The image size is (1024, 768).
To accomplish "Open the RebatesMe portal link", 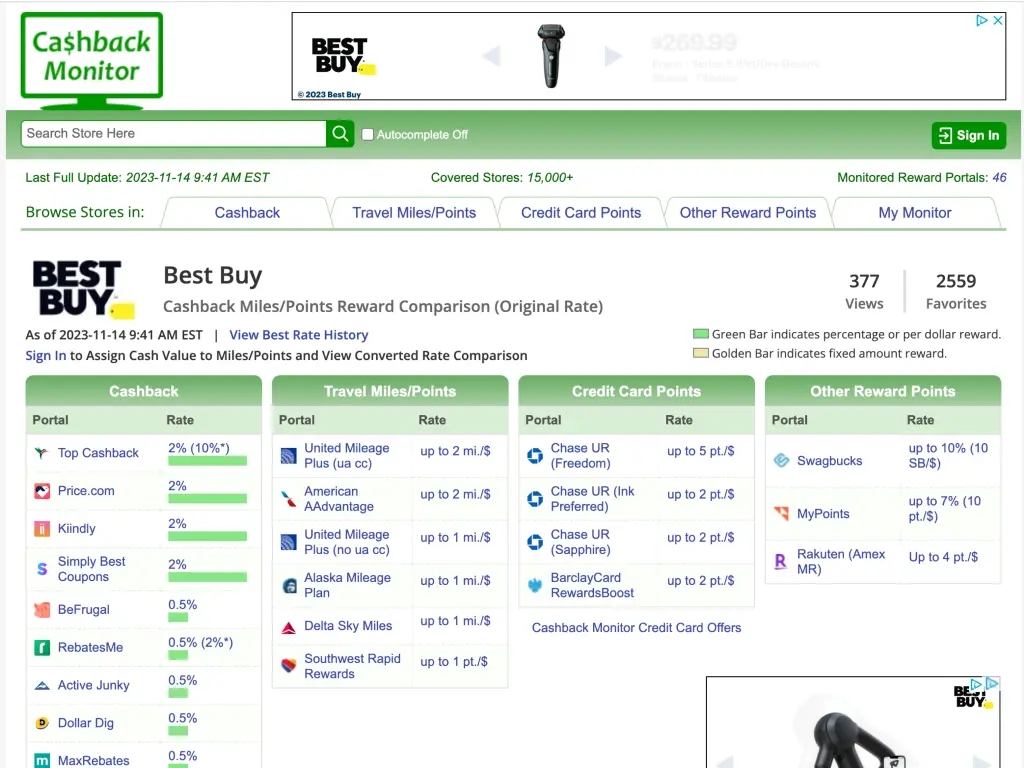I will click(90, 647).
